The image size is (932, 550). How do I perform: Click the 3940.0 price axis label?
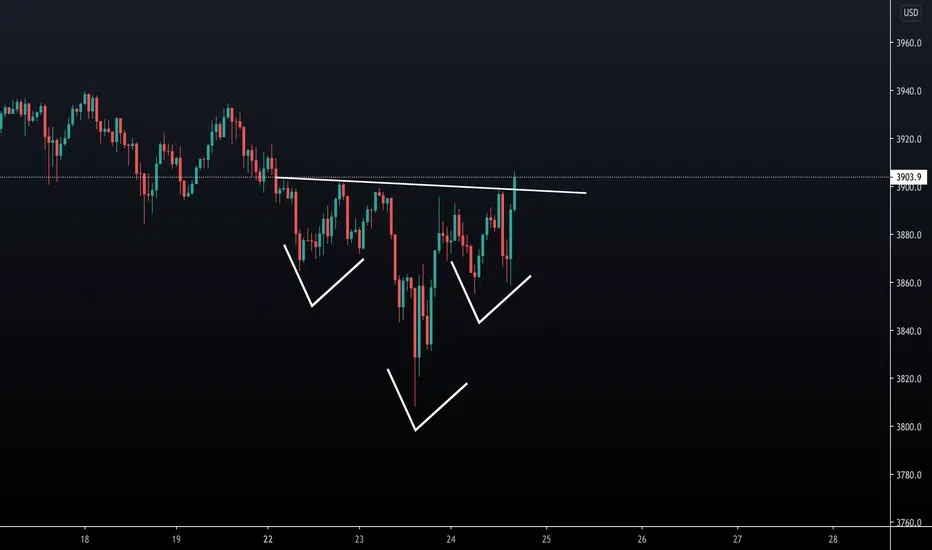coord(909,91)
